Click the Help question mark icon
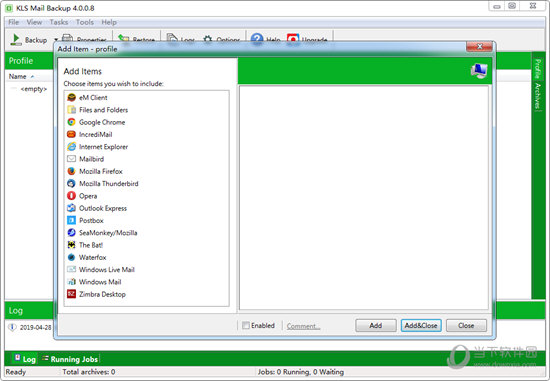 (257, 38)
